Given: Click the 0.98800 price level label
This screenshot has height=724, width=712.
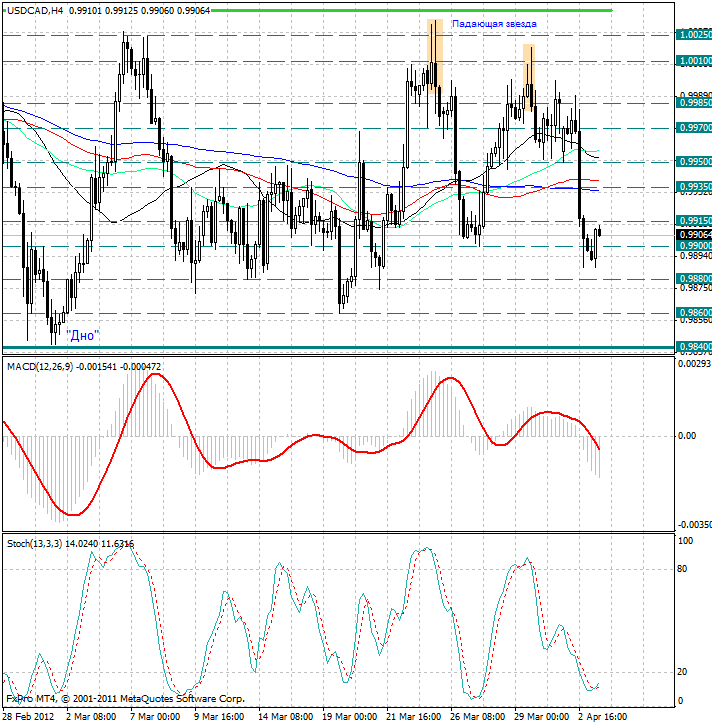Looking at the screenshot, I should pos(694,279).
